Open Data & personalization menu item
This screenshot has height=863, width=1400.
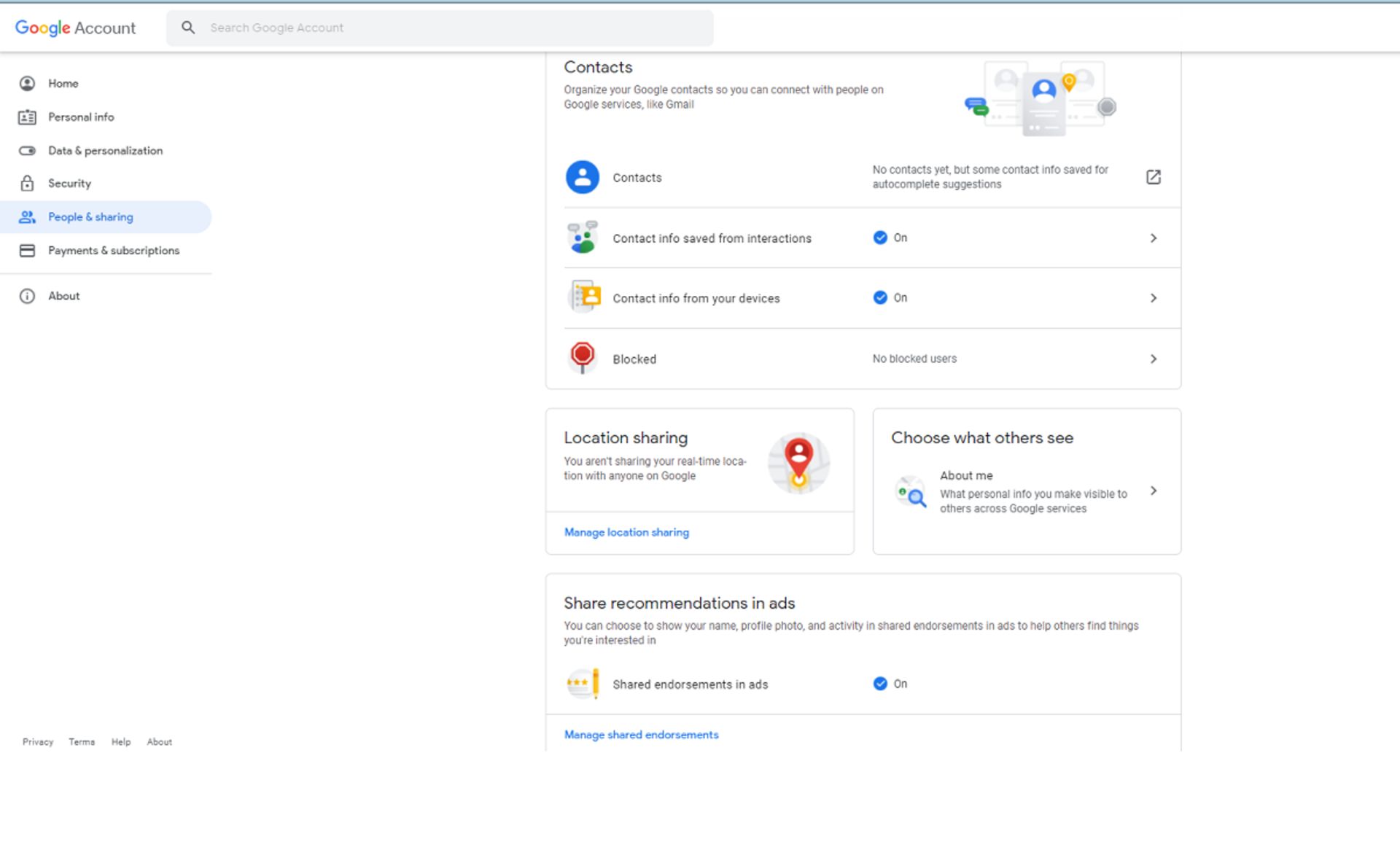[x=105, y=151]
